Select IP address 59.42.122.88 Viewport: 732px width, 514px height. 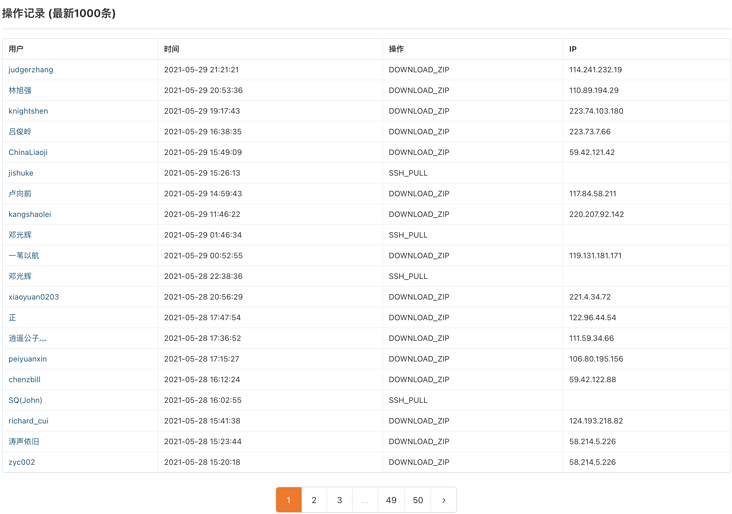(x=592, y=380)
